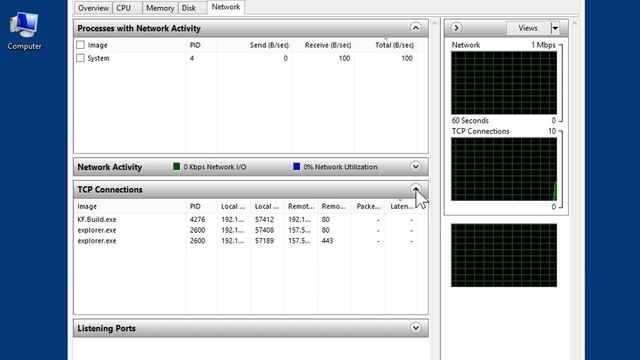Click the green Network I/O legend swatch

coord(177,167)
